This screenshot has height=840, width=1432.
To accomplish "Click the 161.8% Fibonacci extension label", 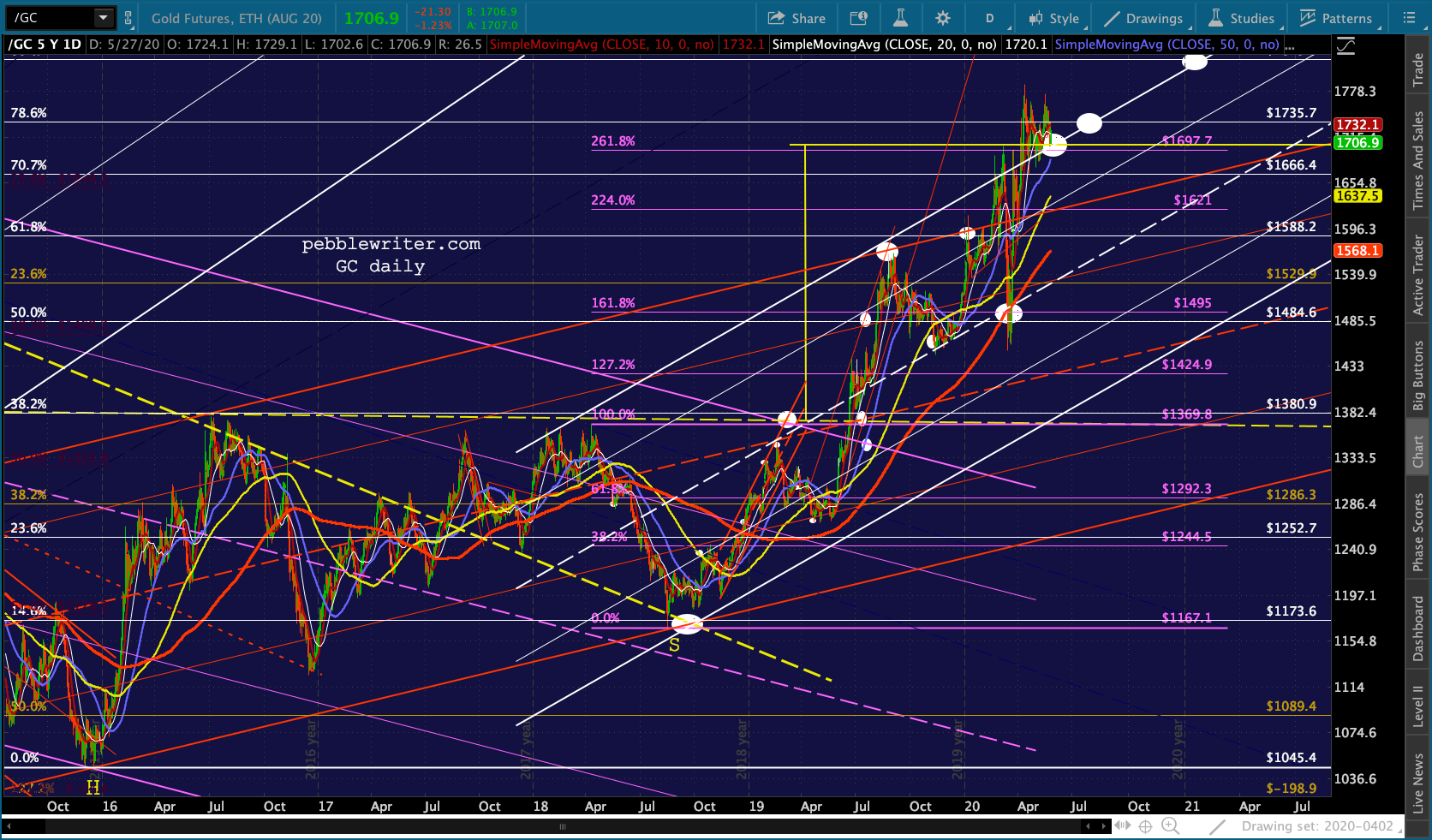I will coord(613,303).
